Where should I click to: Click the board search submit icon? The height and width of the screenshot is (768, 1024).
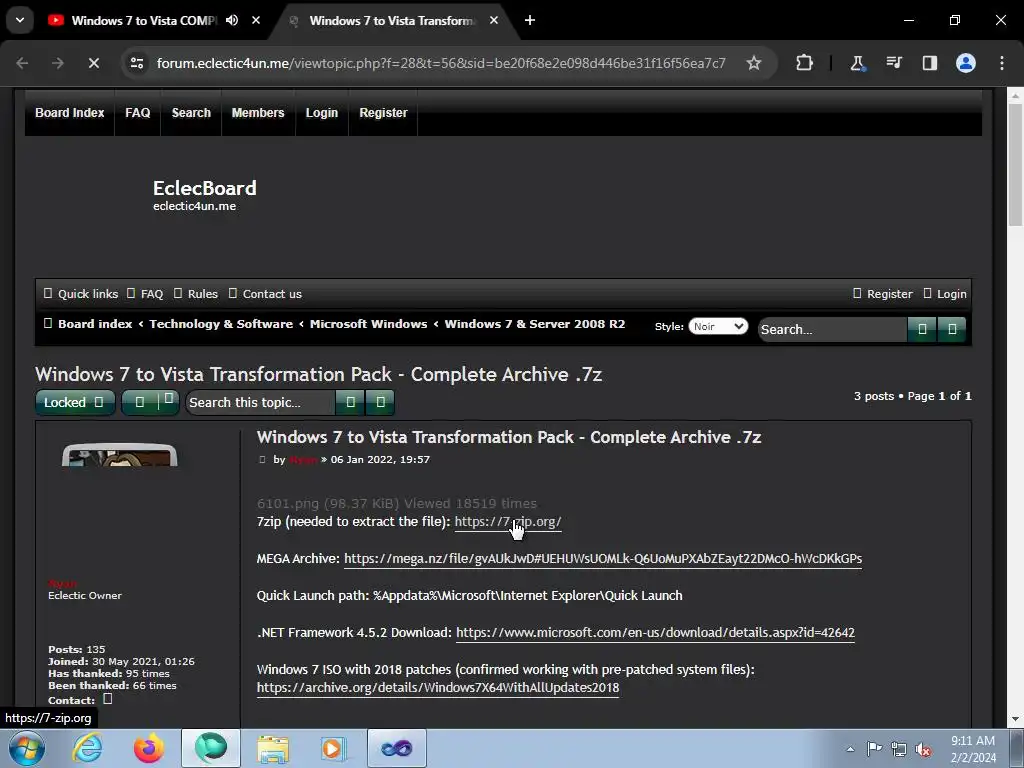point(922,330)
